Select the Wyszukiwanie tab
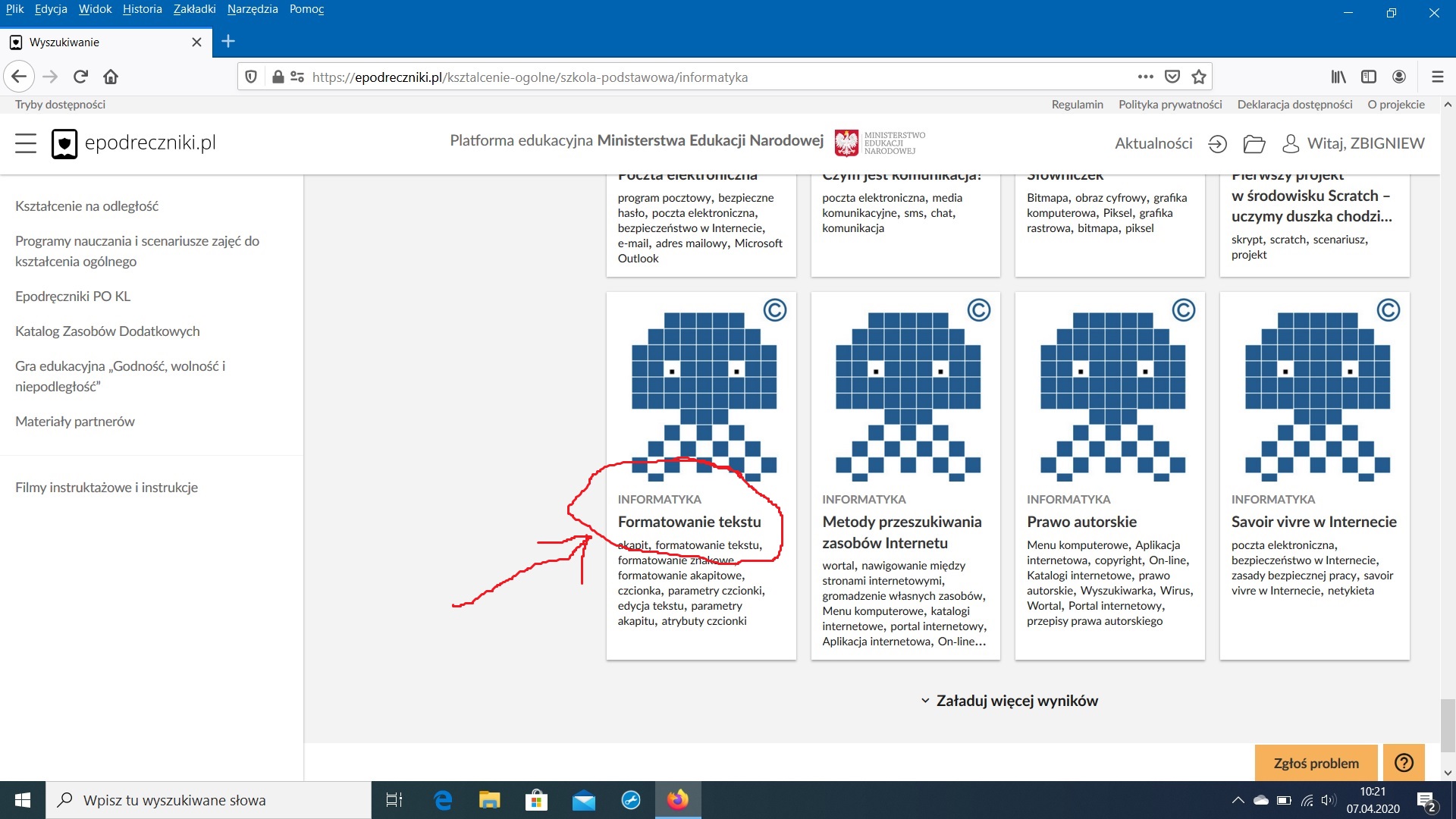Screen dimensions: 1456x819 tap(106, 42)
